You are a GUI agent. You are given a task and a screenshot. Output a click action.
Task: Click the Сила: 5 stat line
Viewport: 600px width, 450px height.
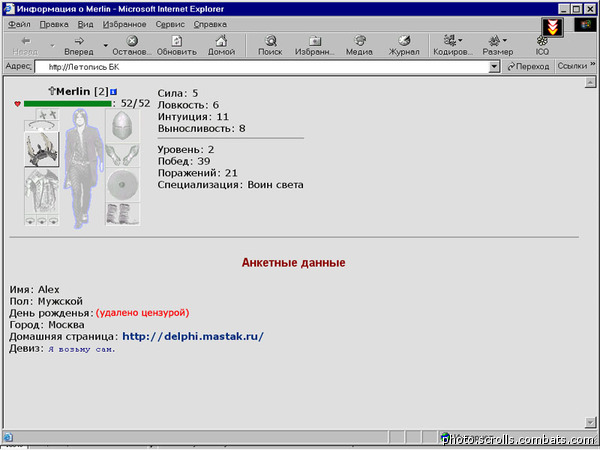click(x=178, y=93)
